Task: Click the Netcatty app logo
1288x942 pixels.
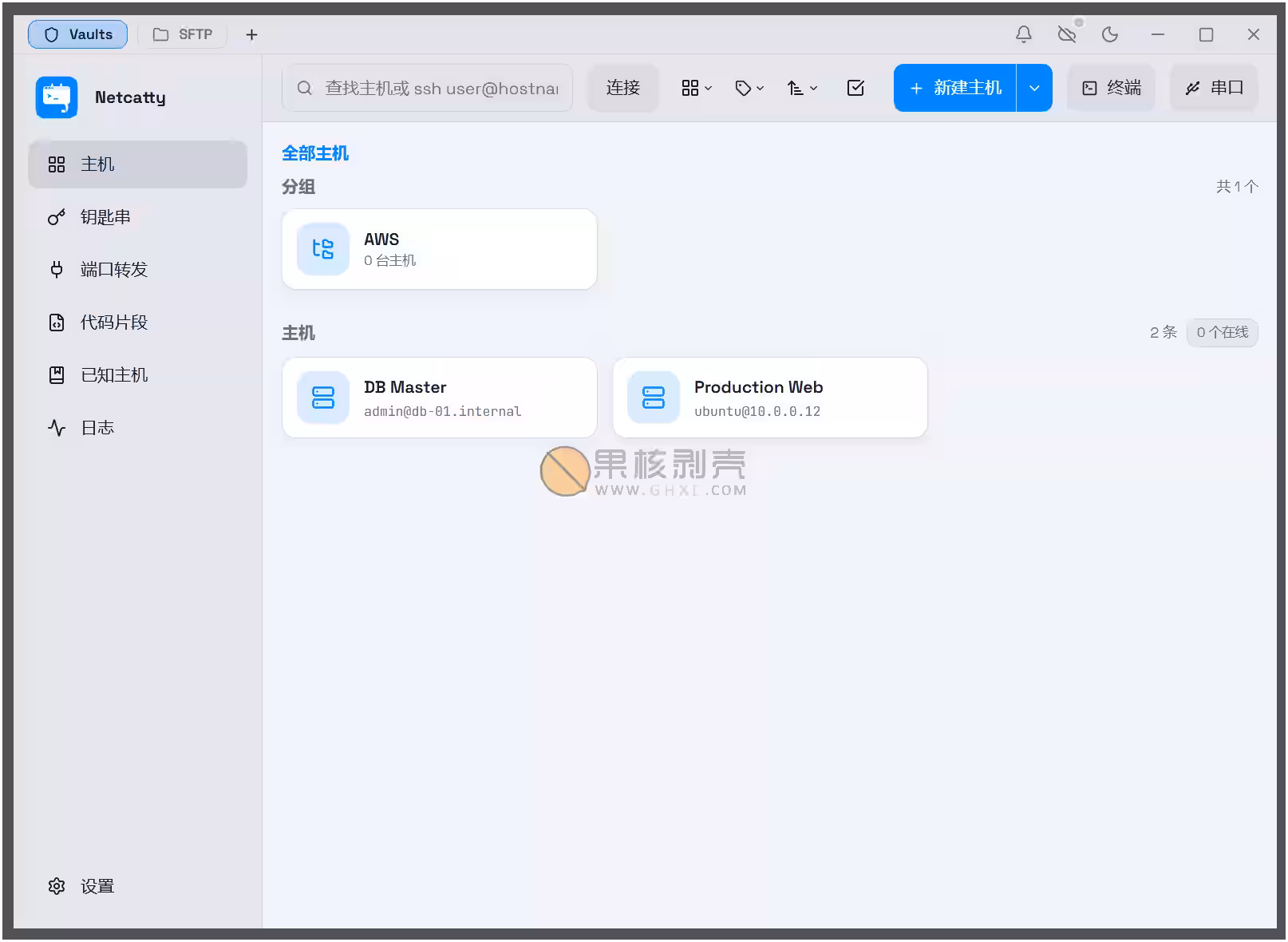Action: click(x=57, y=97)
